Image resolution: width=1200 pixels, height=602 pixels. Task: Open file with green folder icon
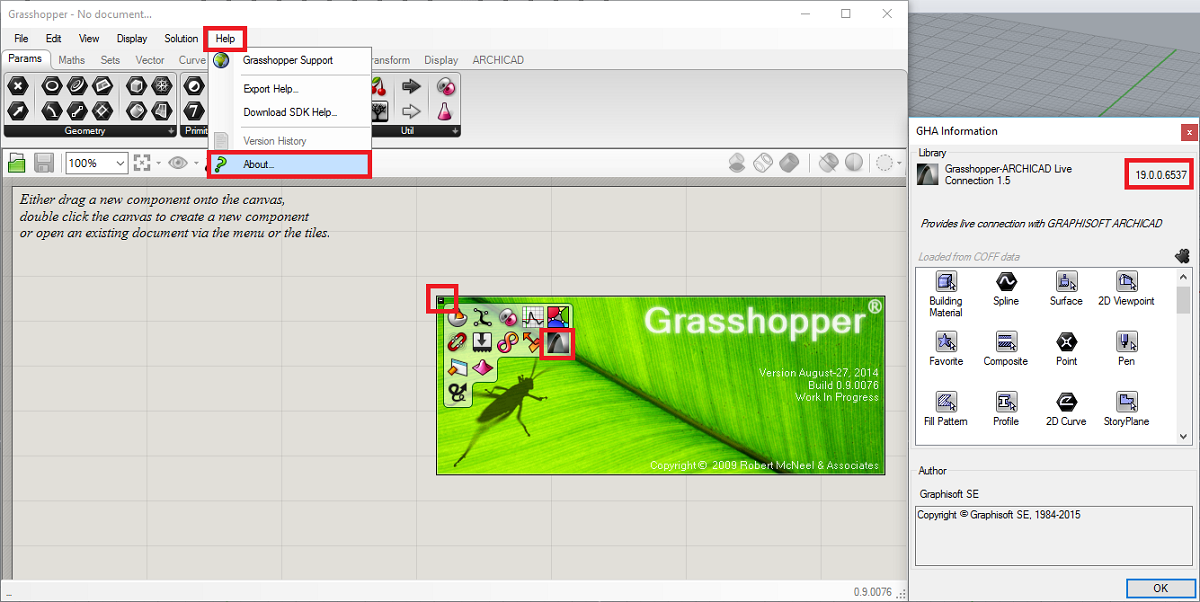(16, 163)
